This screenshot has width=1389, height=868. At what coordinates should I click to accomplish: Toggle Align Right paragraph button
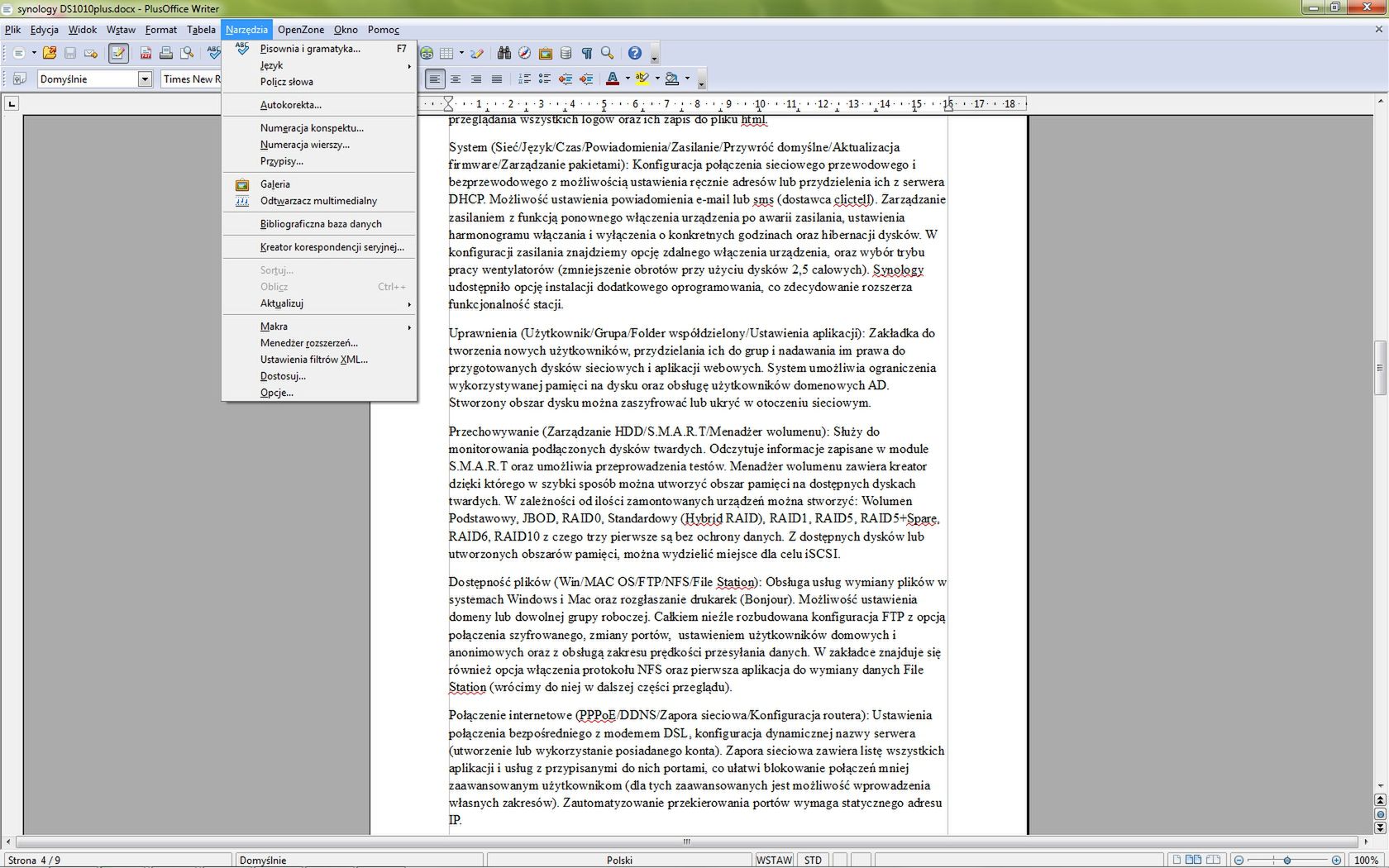pos(476,79)
